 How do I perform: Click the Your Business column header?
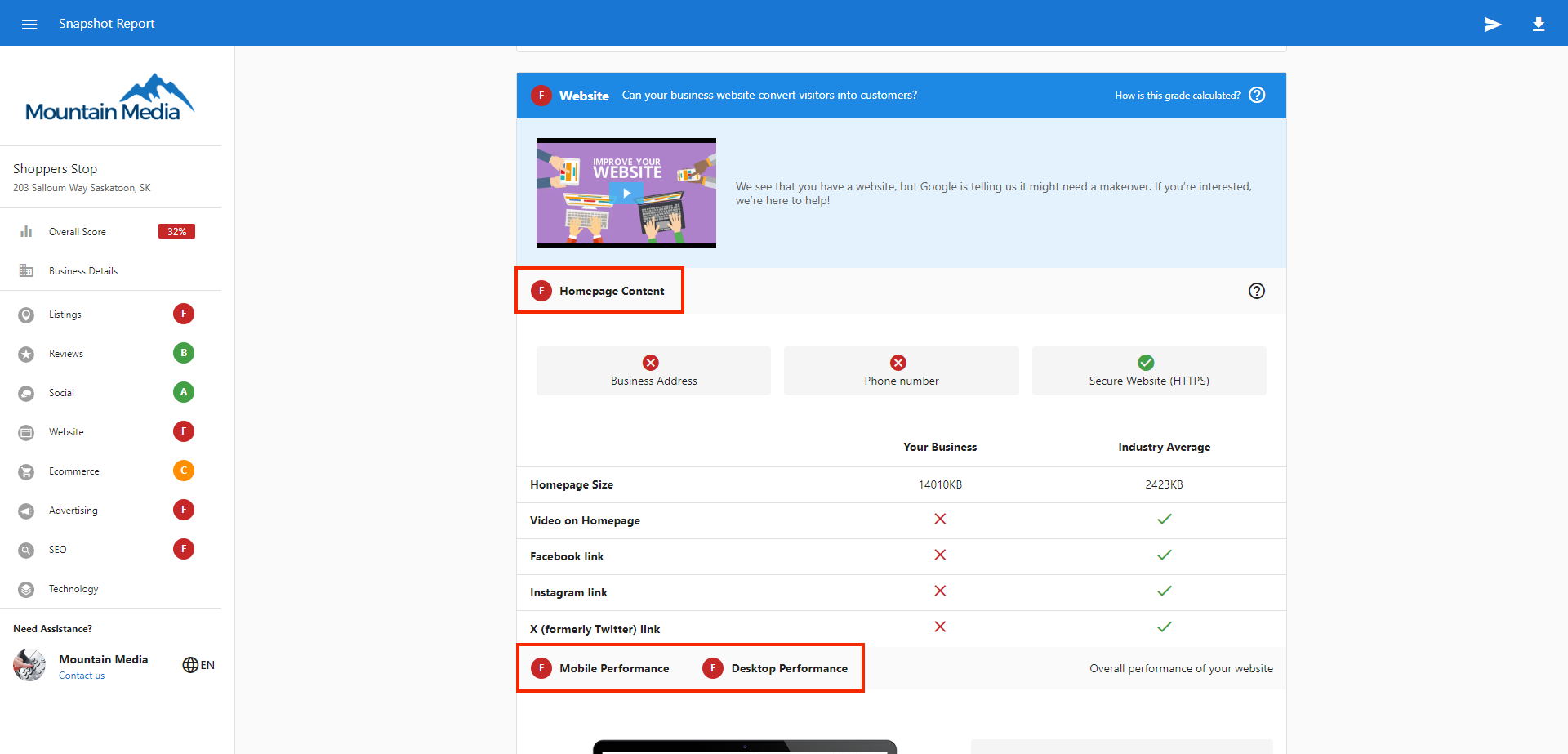[940, 447]
